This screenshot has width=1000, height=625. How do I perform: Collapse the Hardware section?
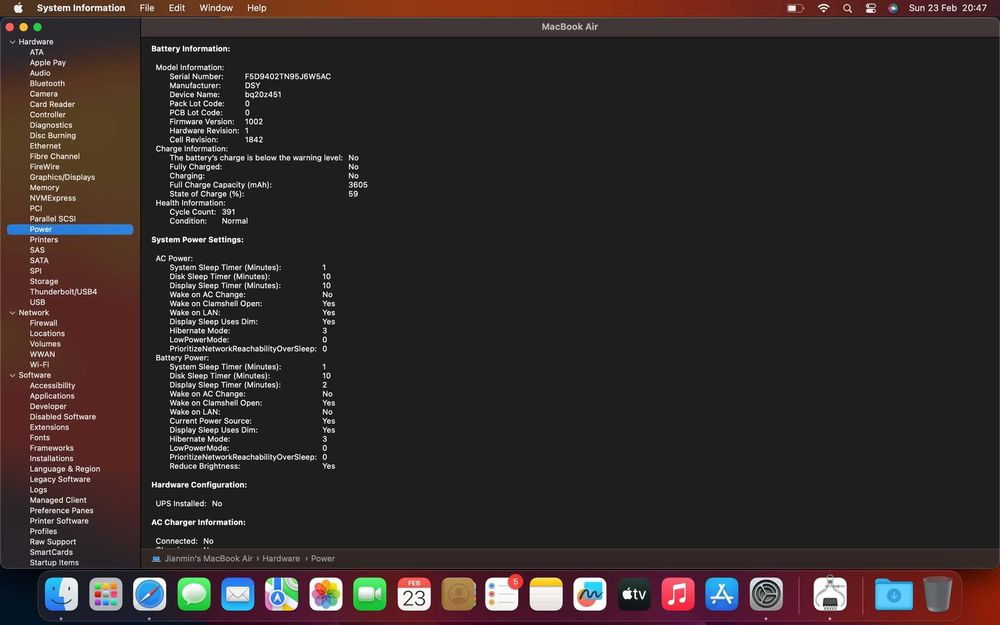(12, 42)
